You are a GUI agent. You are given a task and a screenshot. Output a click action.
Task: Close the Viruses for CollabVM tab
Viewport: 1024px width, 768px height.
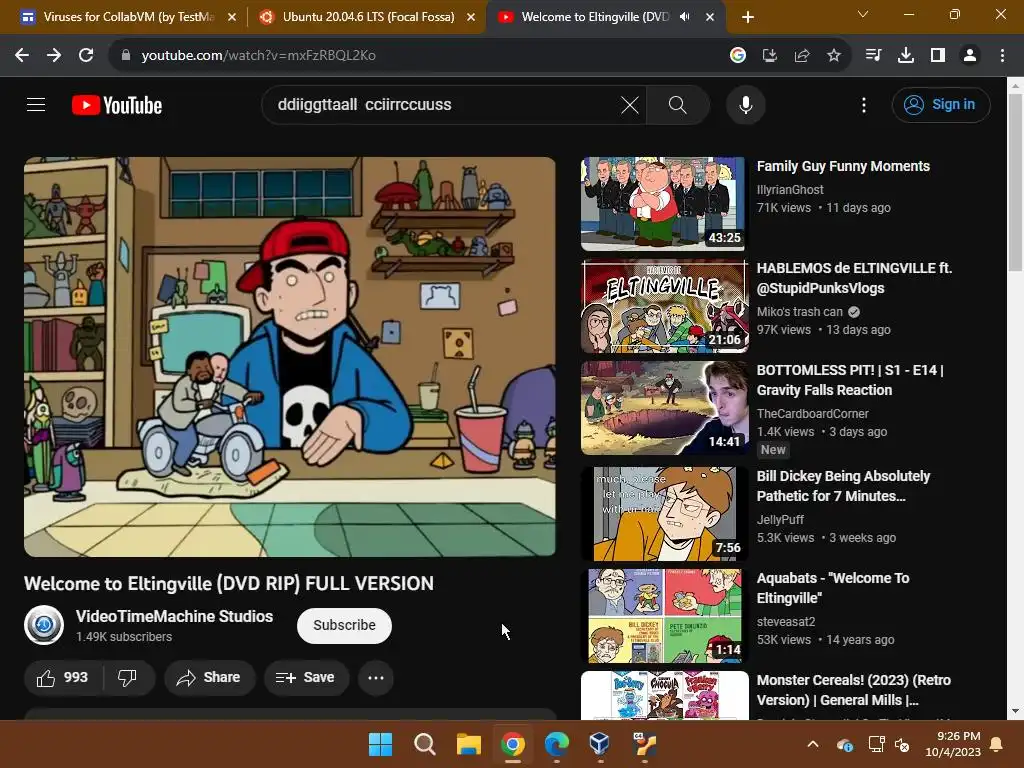232,17
